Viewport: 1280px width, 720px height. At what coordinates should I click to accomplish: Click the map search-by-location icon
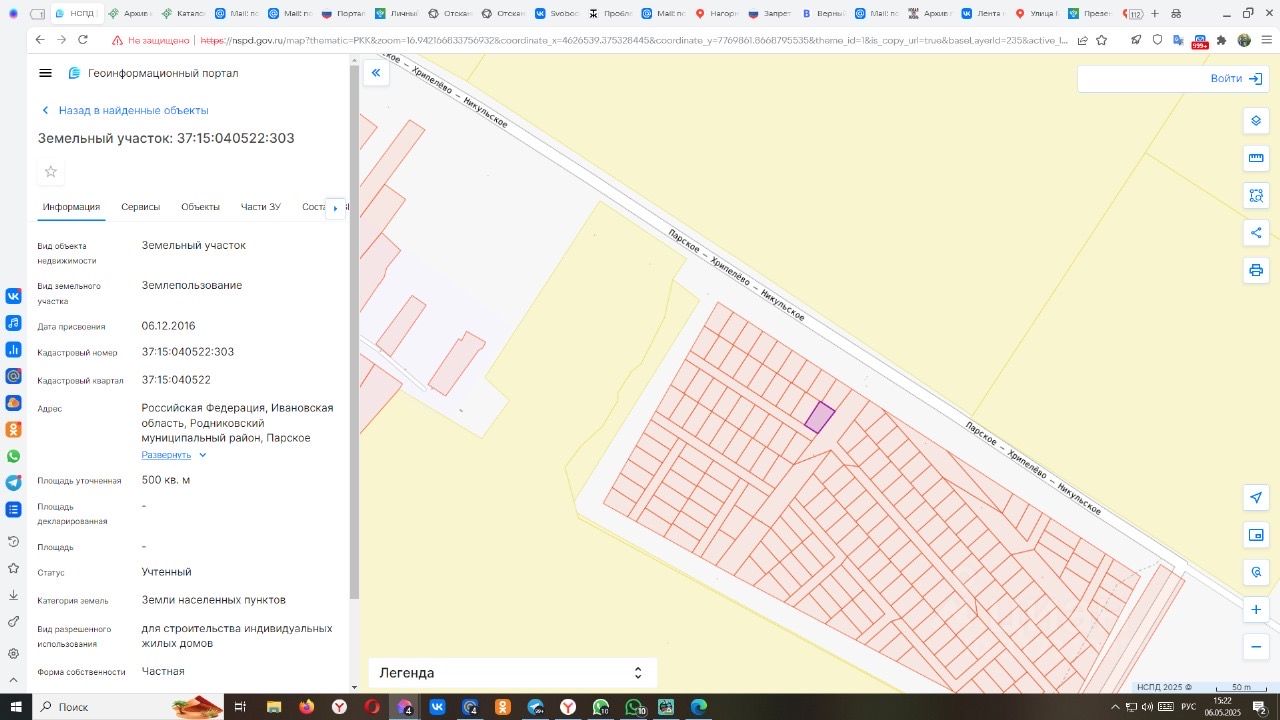1256,572
